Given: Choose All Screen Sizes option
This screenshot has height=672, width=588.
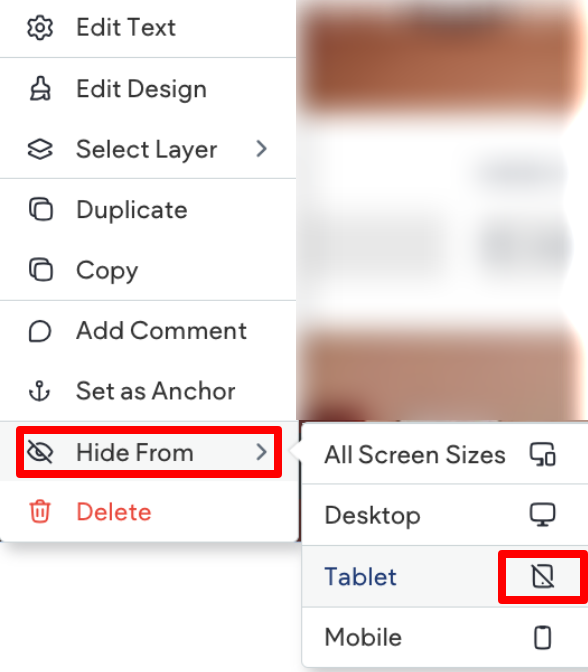Looking at the screenshot, I should click(x=444, y=454).
